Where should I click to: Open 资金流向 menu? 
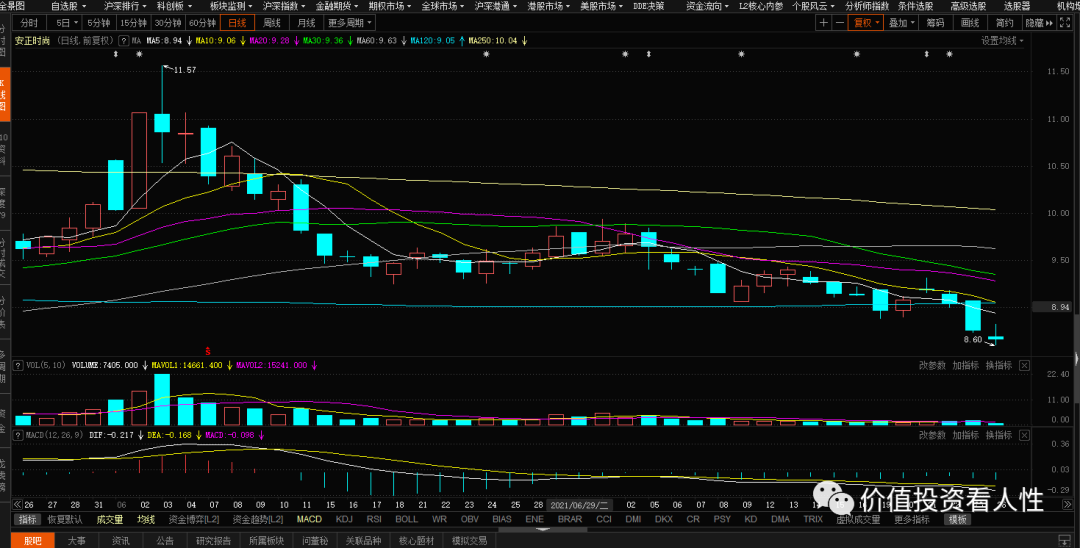pyautogui.click(x=707, y=6)
